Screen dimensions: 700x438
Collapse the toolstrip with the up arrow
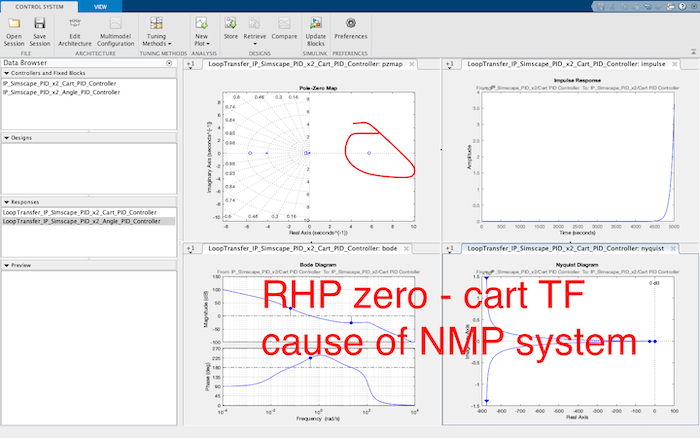[x=693, y=52]
